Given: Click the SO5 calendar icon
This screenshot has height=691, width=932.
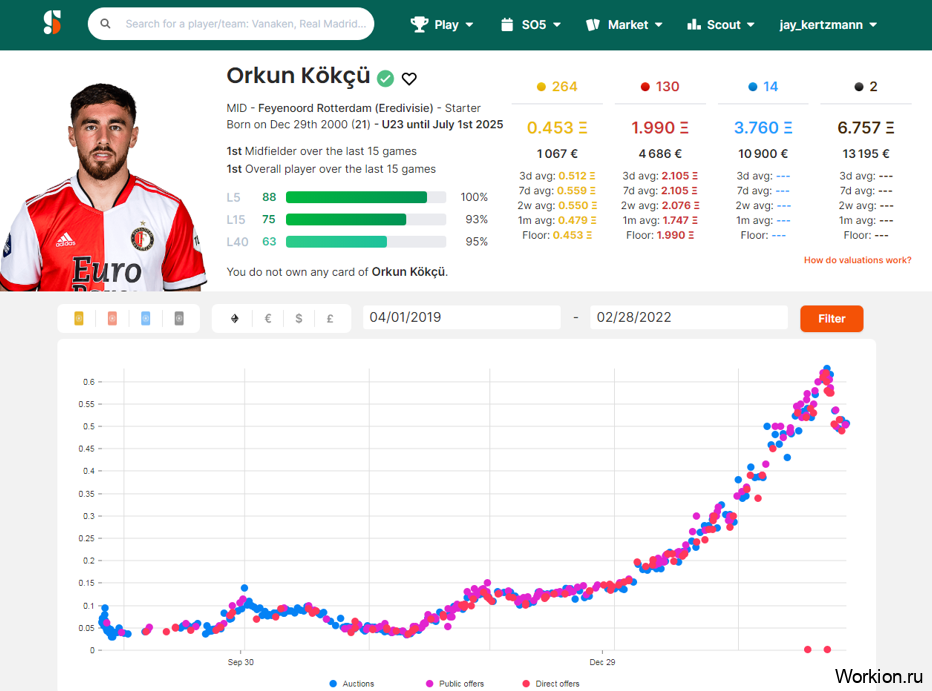Looking at the screenshot, I should 507,24.
